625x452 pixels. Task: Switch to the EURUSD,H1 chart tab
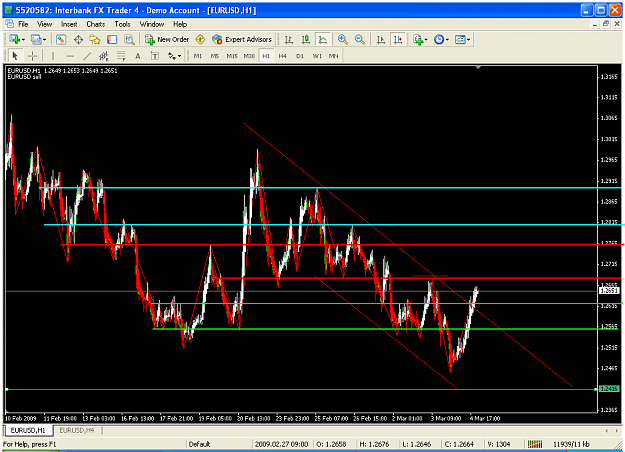[28, 430]
